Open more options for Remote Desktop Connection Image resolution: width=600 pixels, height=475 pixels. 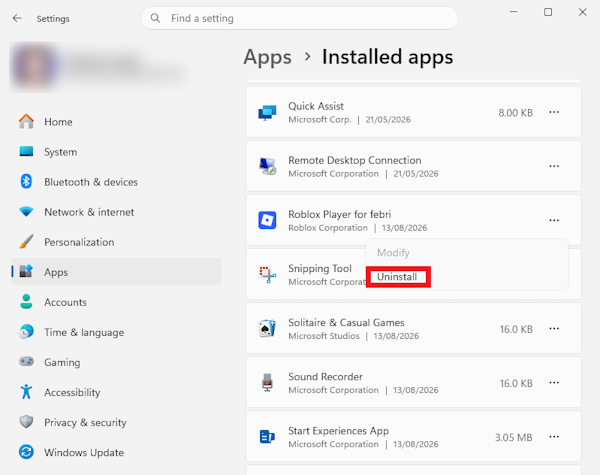pyautogui.click(x=554, y=166)
